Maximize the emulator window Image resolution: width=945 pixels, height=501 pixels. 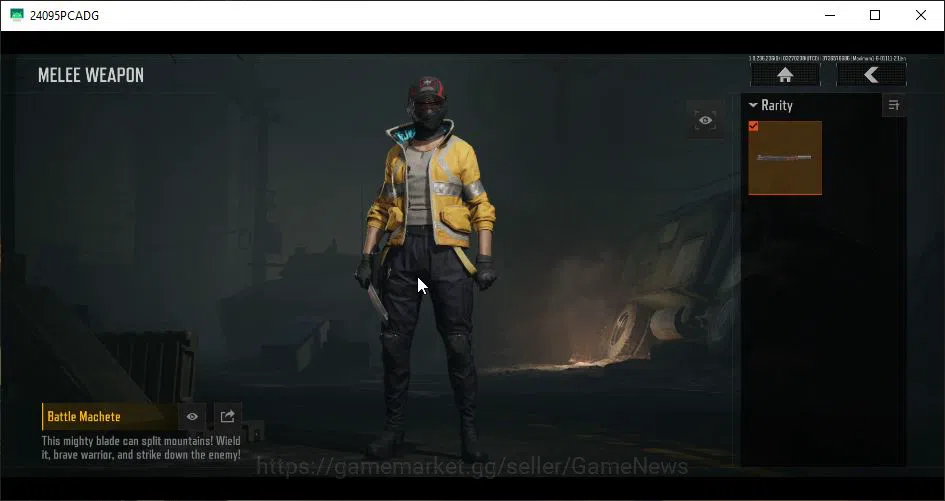tap(875, 15)
